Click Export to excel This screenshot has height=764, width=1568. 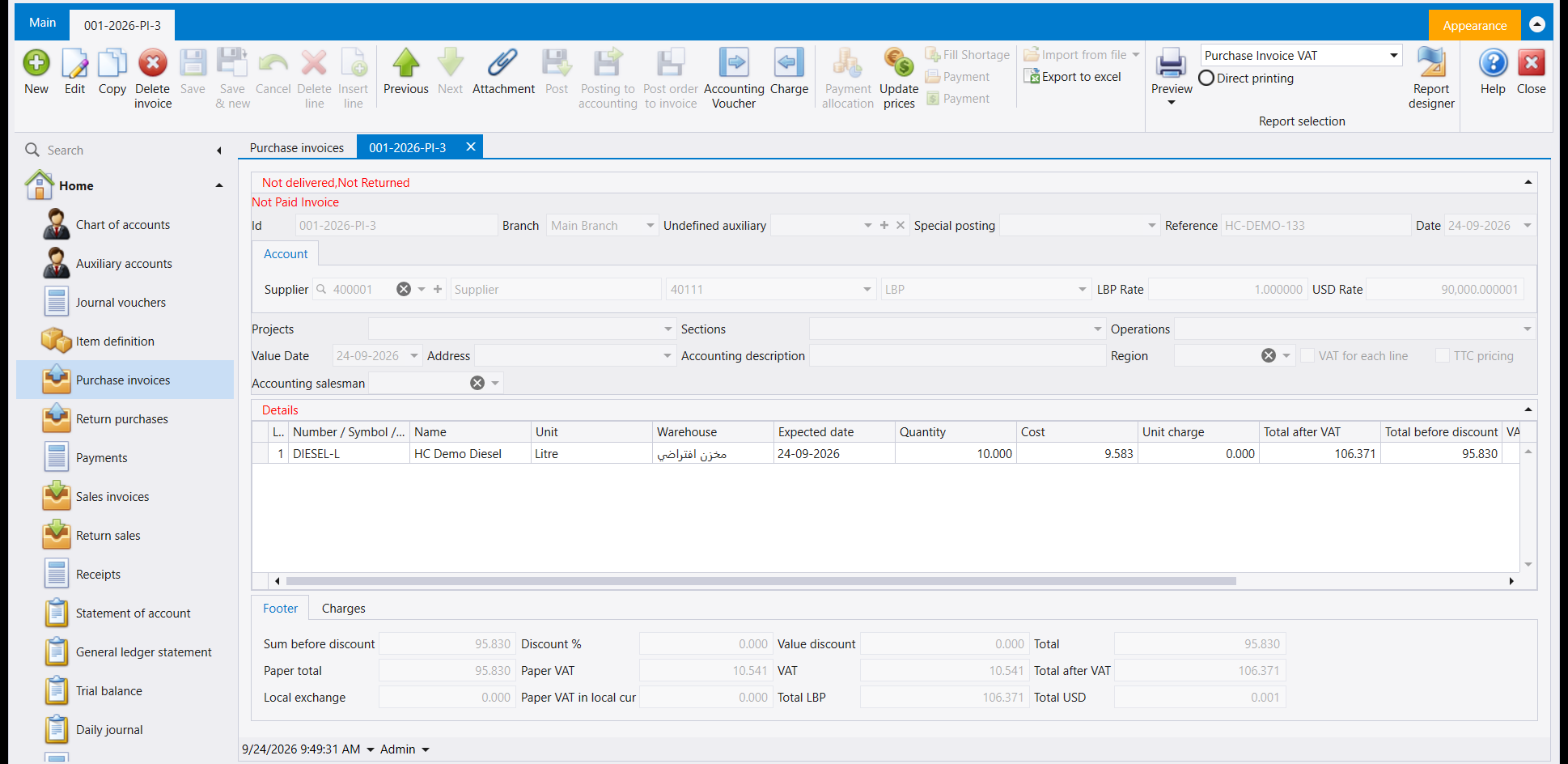pyautogui.click(x=1073, y=77)
